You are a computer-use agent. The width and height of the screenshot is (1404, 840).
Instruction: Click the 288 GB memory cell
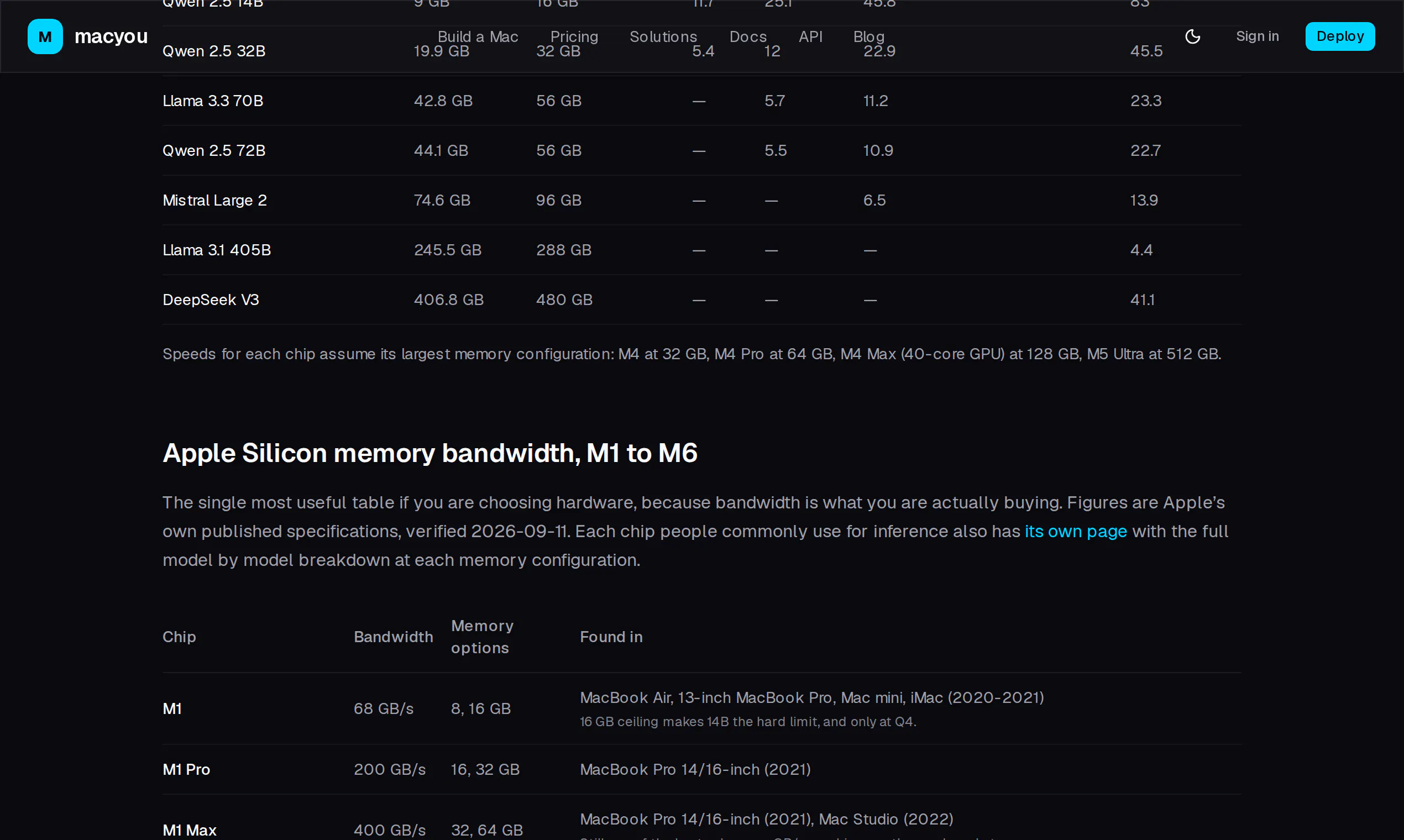(x=563, y=250)
